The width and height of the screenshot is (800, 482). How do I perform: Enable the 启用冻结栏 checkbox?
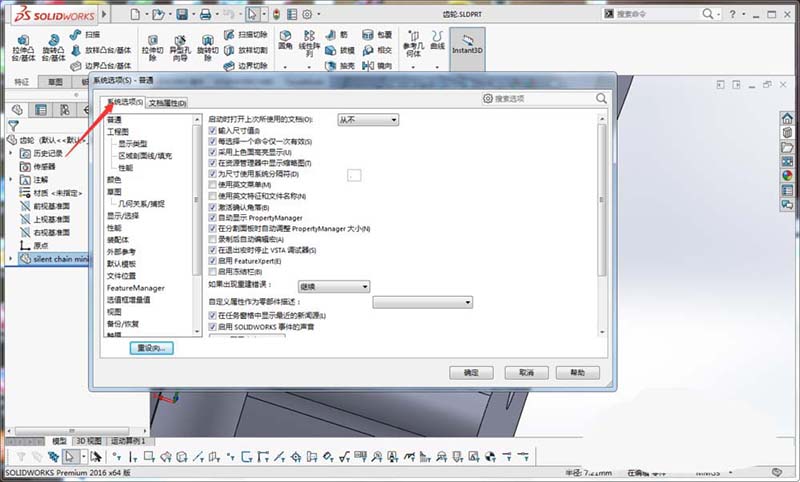(213, 272)
